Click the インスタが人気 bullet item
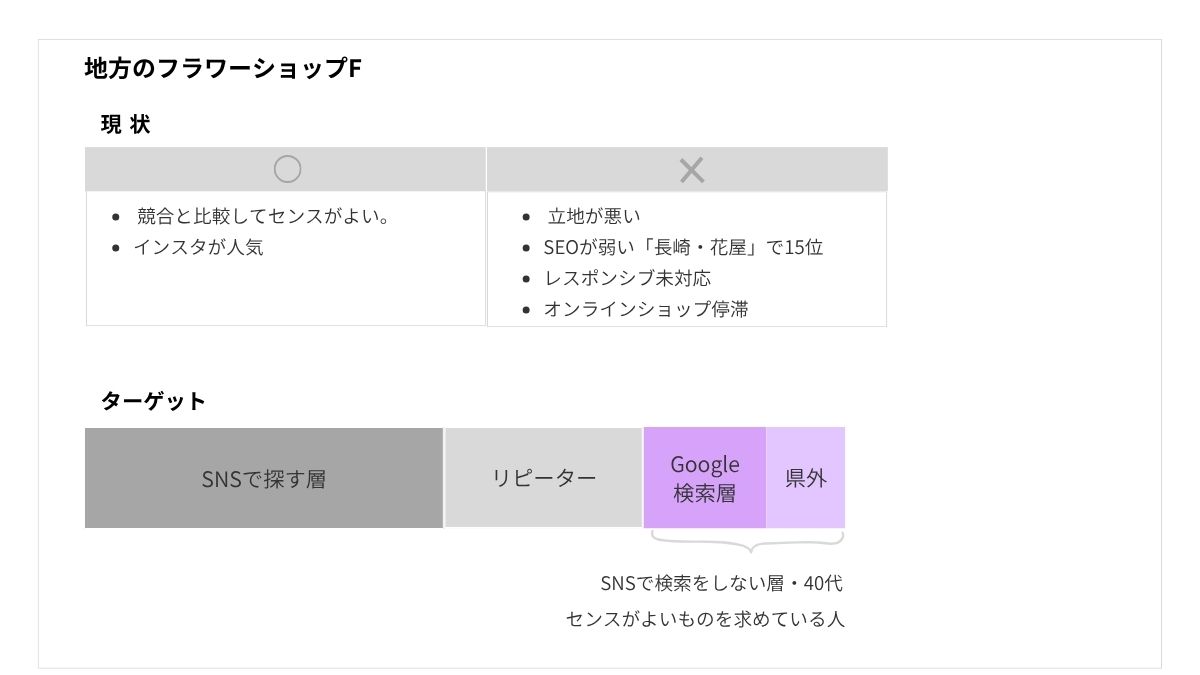 click(199, 247)
